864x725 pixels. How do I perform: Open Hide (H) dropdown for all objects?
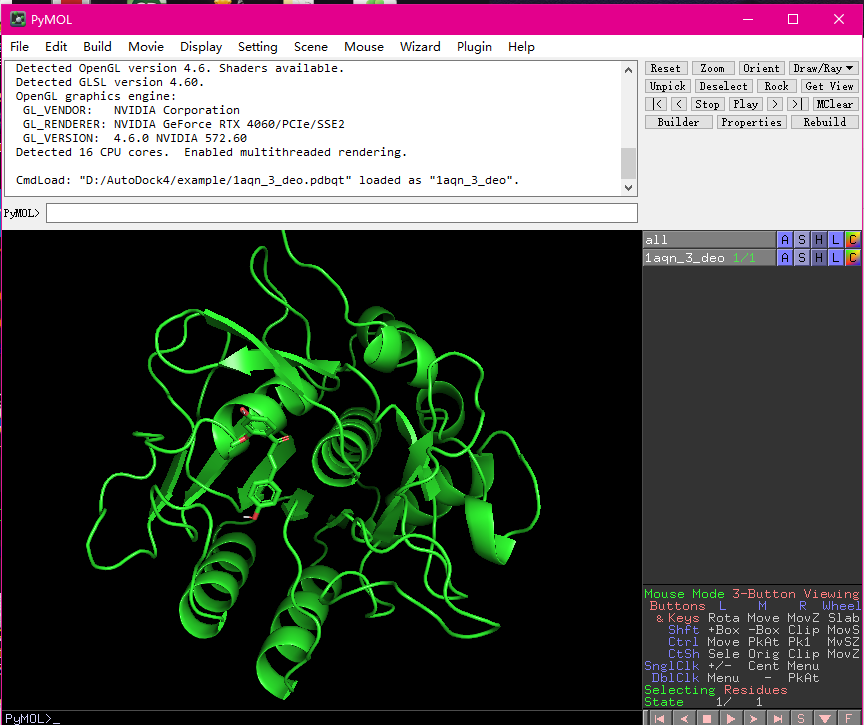(819, 240)
